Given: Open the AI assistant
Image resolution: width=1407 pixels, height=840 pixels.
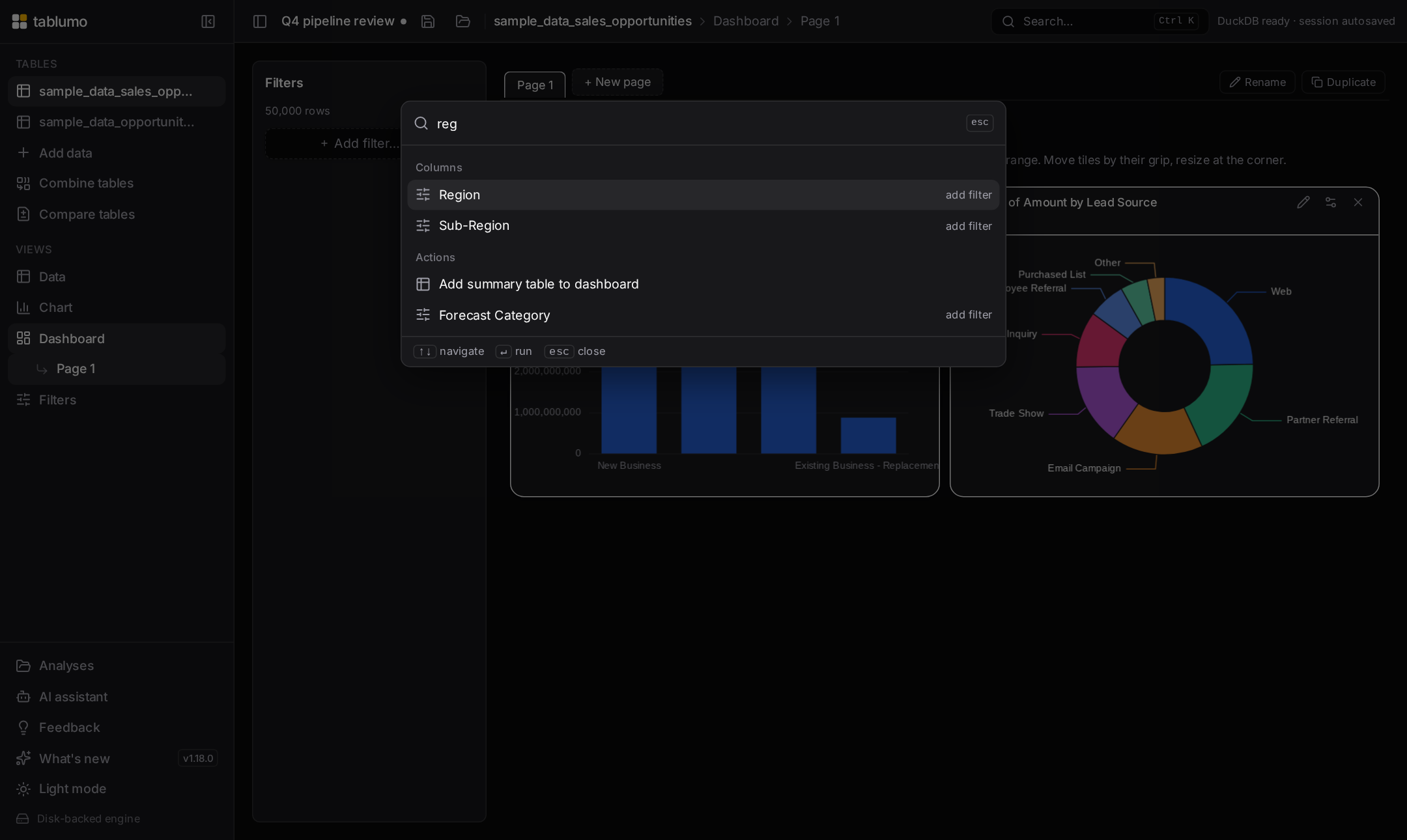Looking at the screenshot, I should pos(117,697).
